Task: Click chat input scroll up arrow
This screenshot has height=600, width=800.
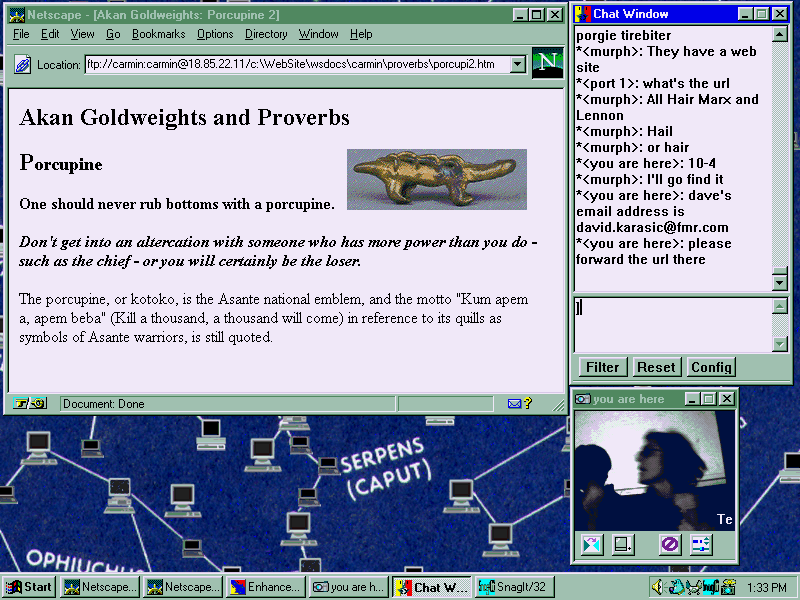Action: (780, 306)
